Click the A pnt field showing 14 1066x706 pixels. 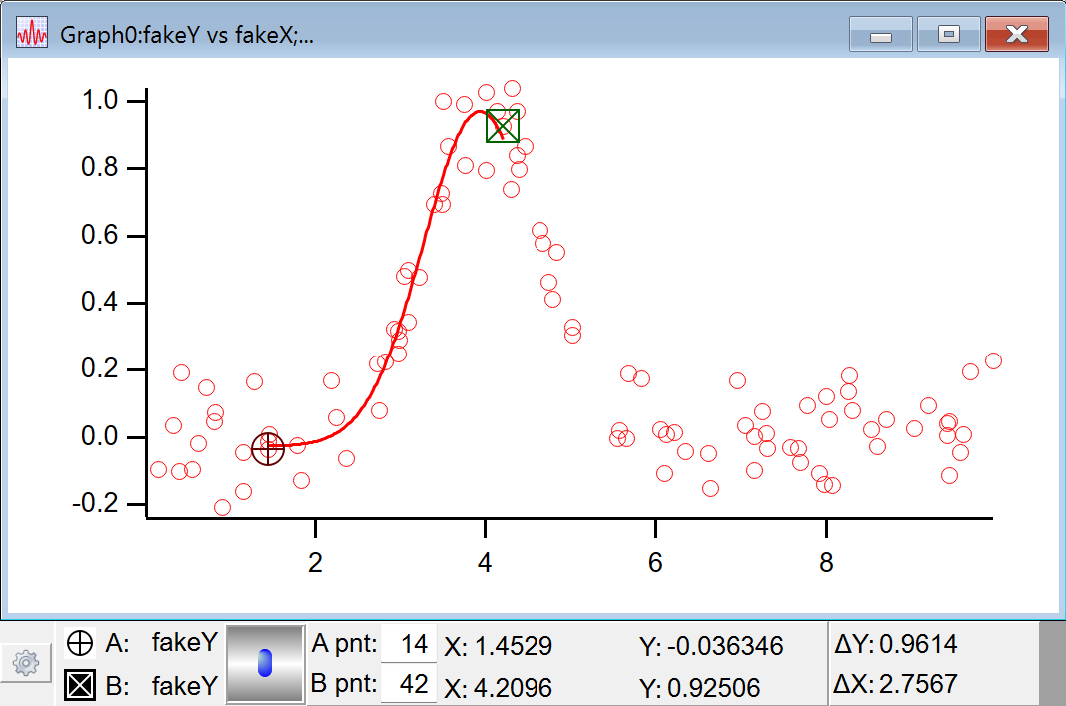coord(410,645)
